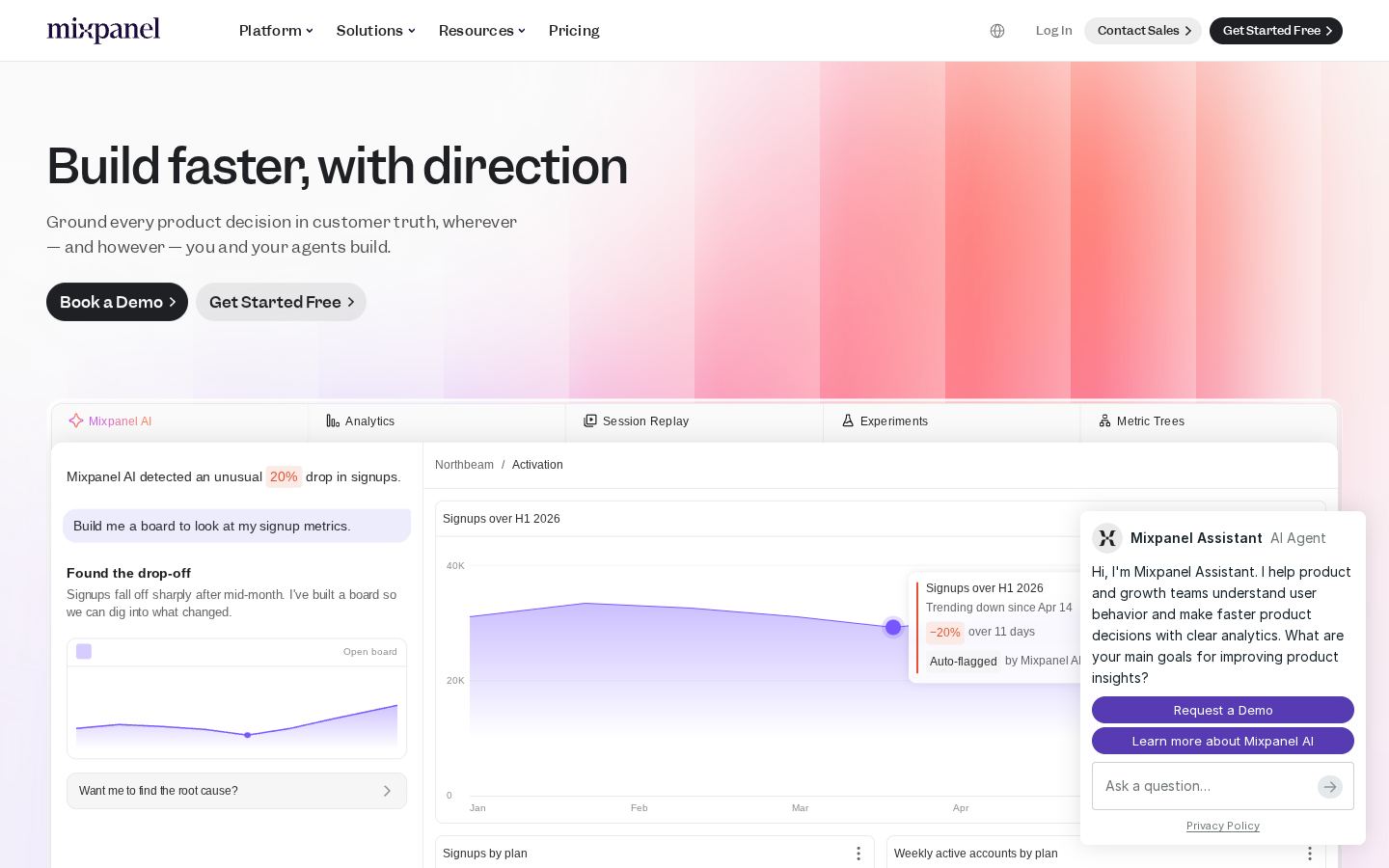Click the −20% badge in tooltip
The height and width of the screenshot is (868, 1389).
(x=945, y=633)
